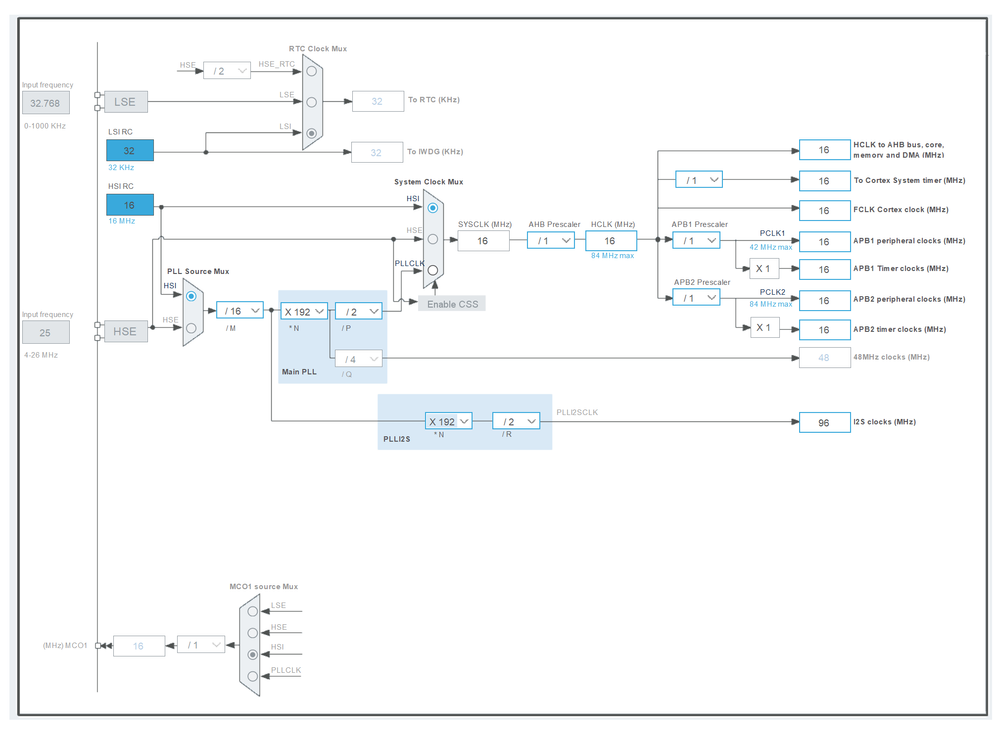Open Main PLL /2 P divider dropdown

(x=359, y=312)
